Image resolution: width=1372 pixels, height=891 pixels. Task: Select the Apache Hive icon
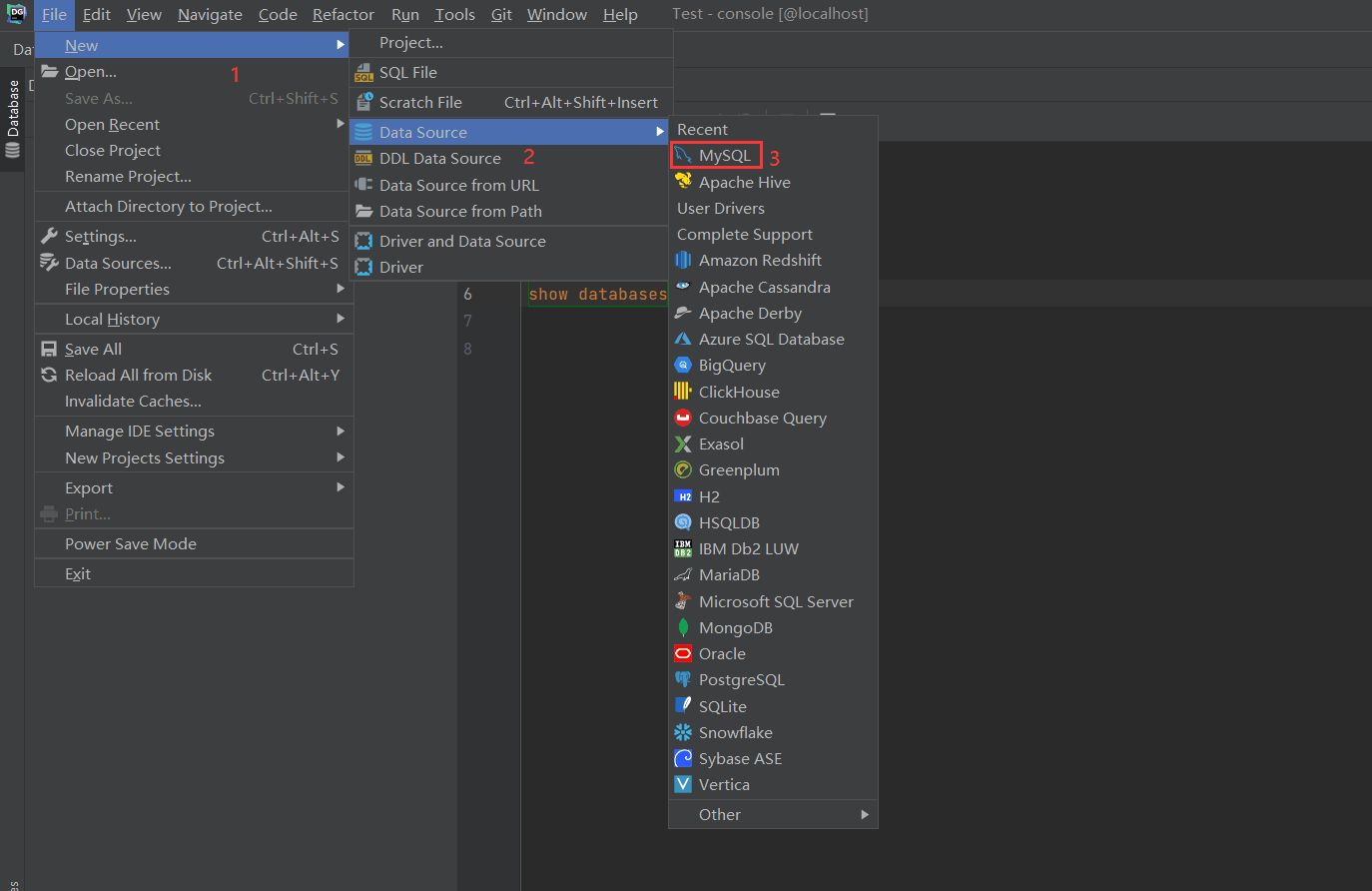683,182
